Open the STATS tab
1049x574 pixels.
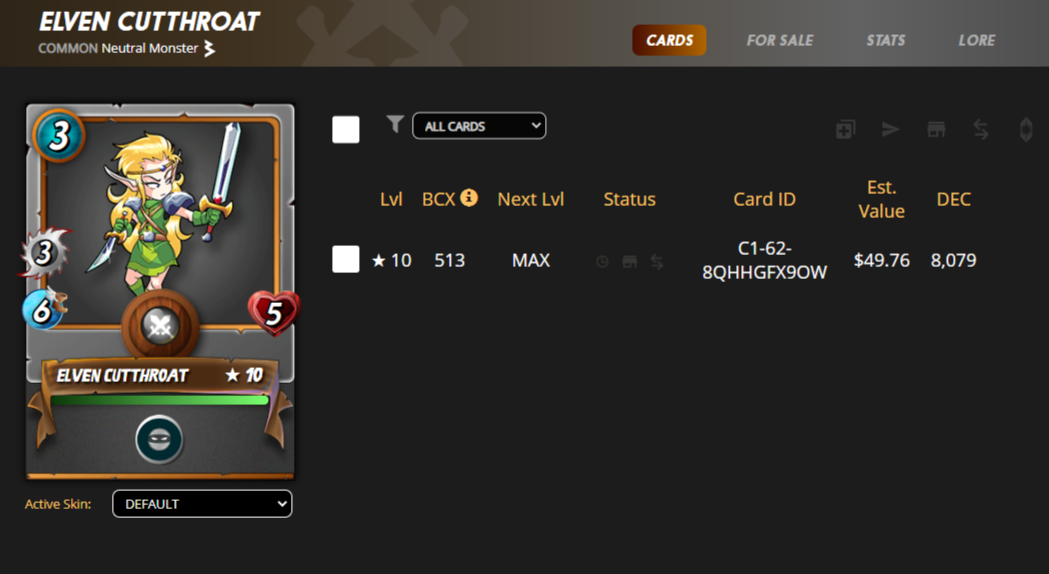tap(886, 40)
